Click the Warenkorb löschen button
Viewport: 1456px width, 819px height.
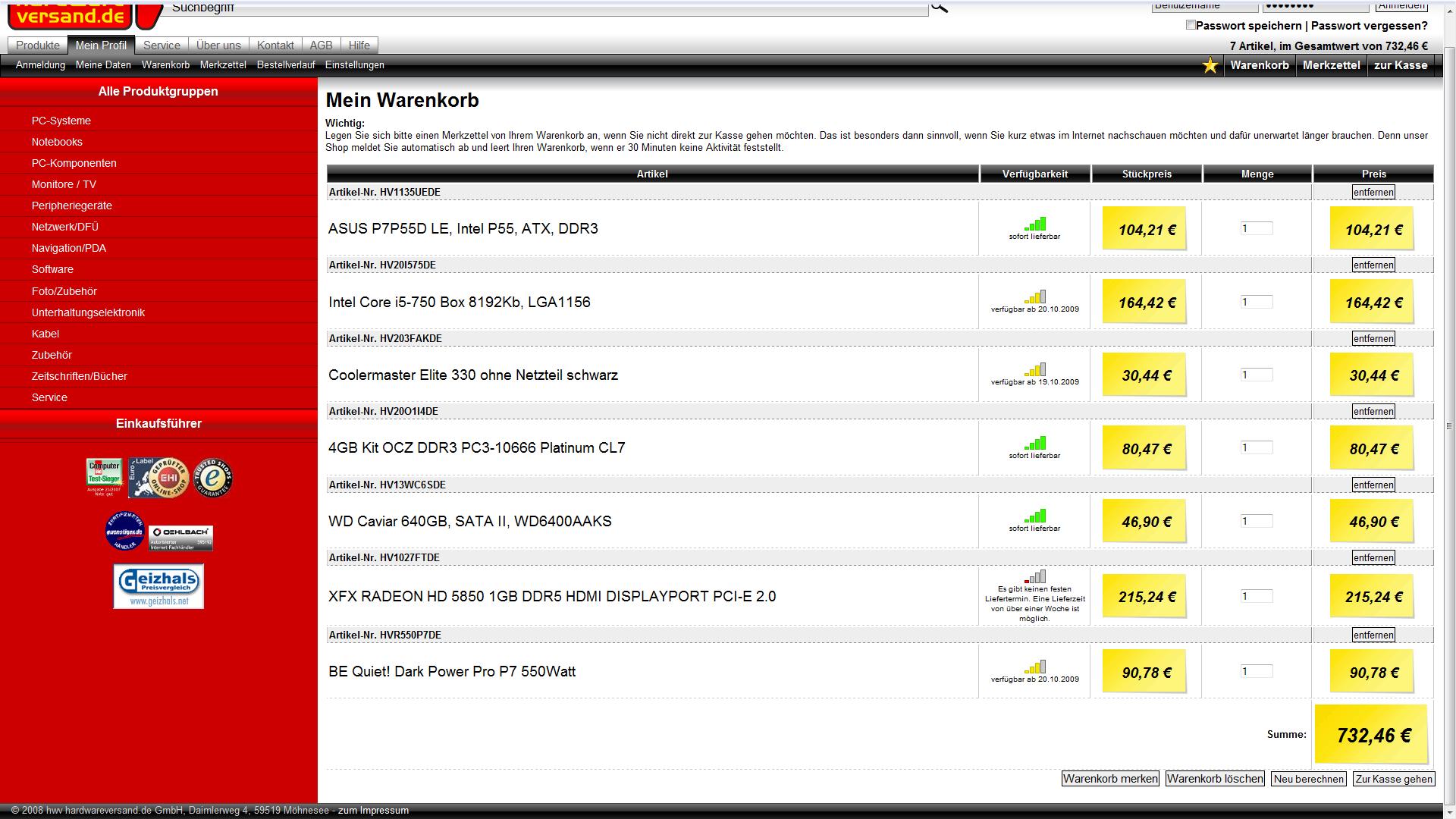coord(1215,779)
